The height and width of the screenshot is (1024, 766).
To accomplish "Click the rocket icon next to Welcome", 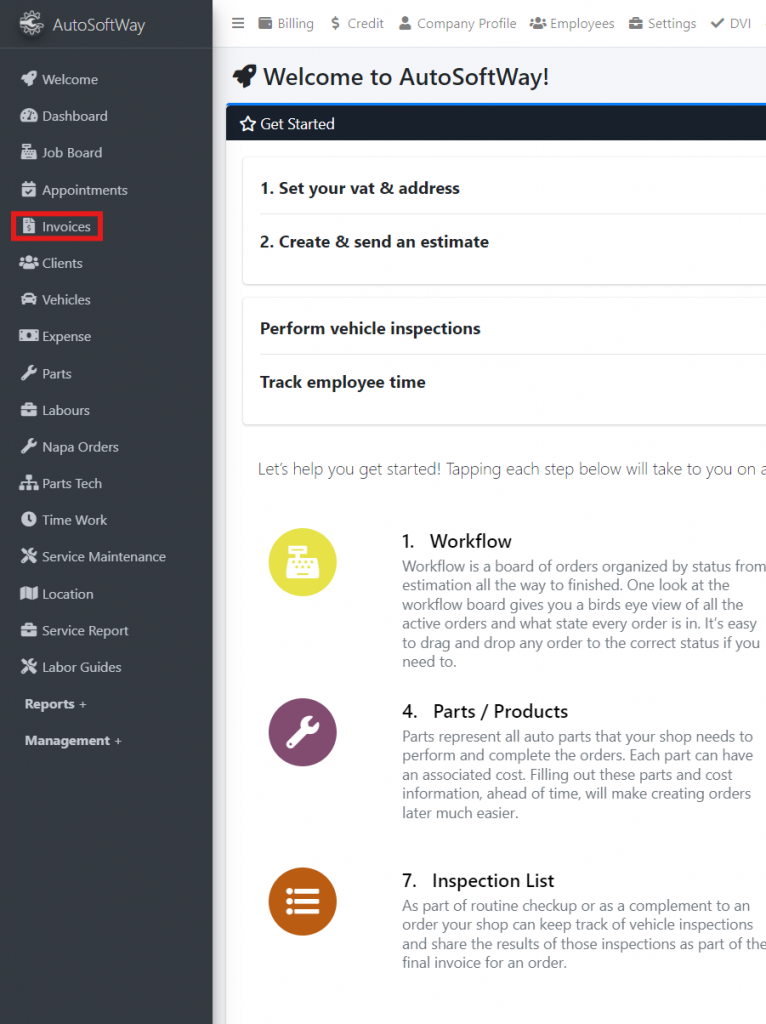I will 29,79.
